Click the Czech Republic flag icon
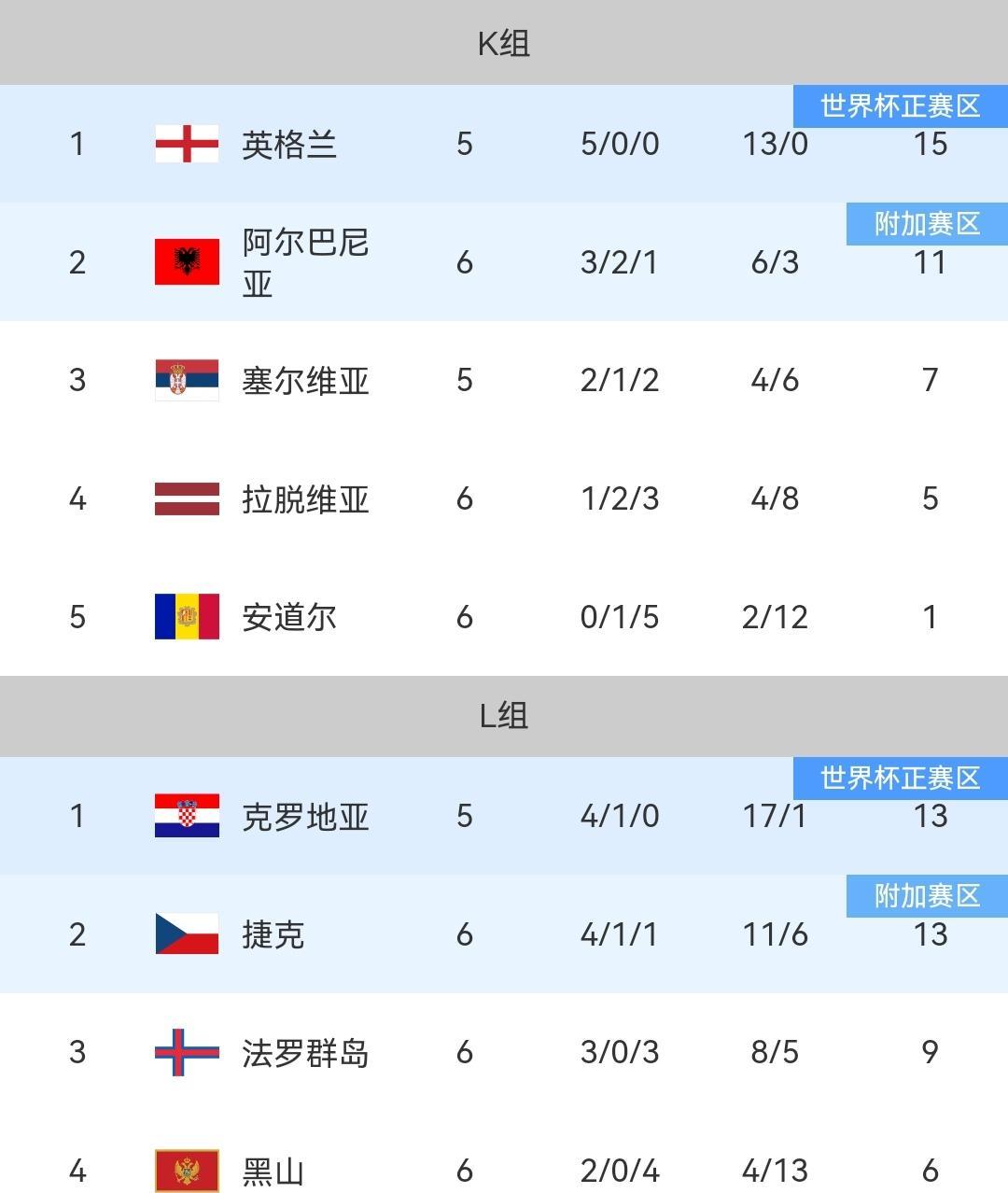 (187, 934)
